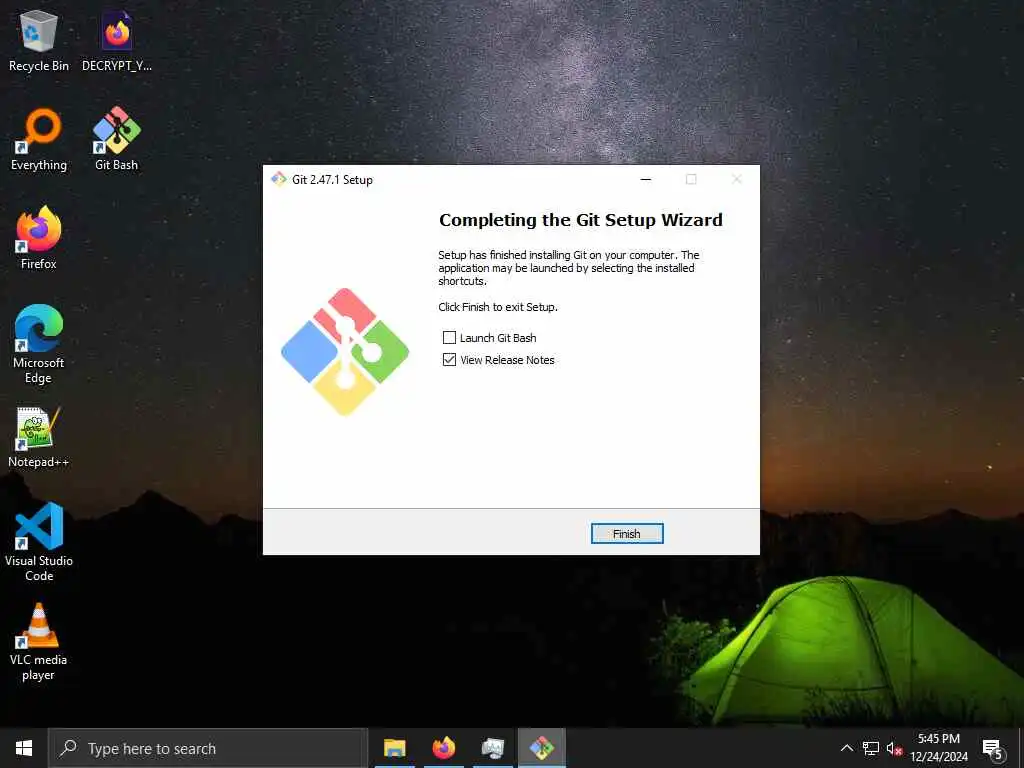Click the Git icon in Setup title bar
The image size is (1024, 768).
click(279, 180)
